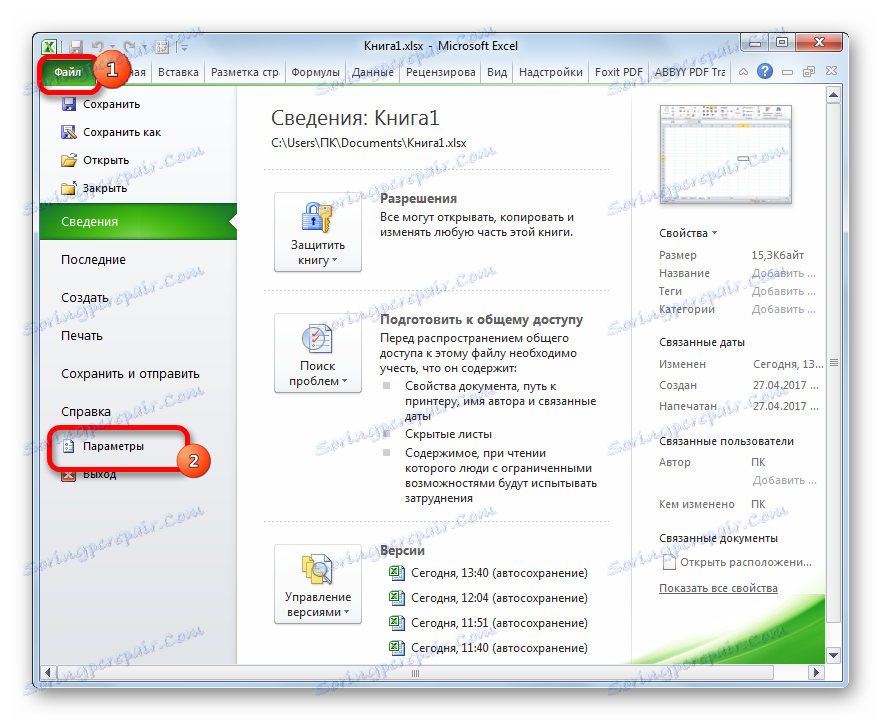Screen dimensions: 882x721
Task: Collapse the ribbon with the caret icon
Action: pyautogui.click(x=743, y=72)
